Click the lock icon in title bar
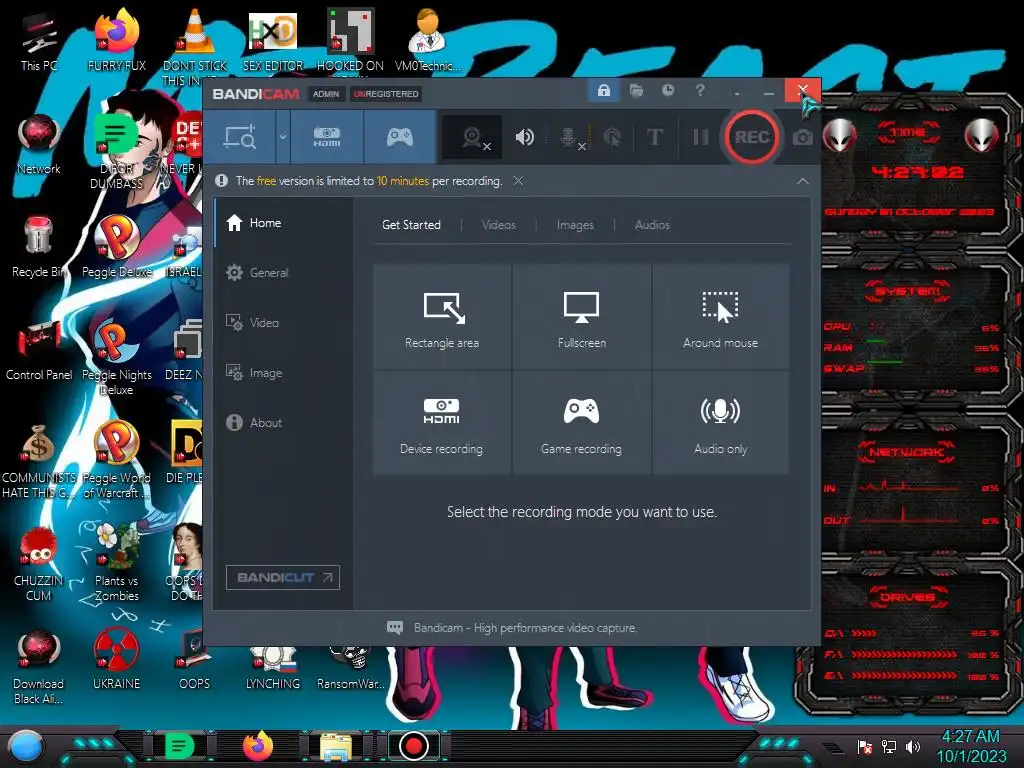Image resolution: width=1024 pixels, height=768 pixels. pyautogui.click(x=603, y=90)
